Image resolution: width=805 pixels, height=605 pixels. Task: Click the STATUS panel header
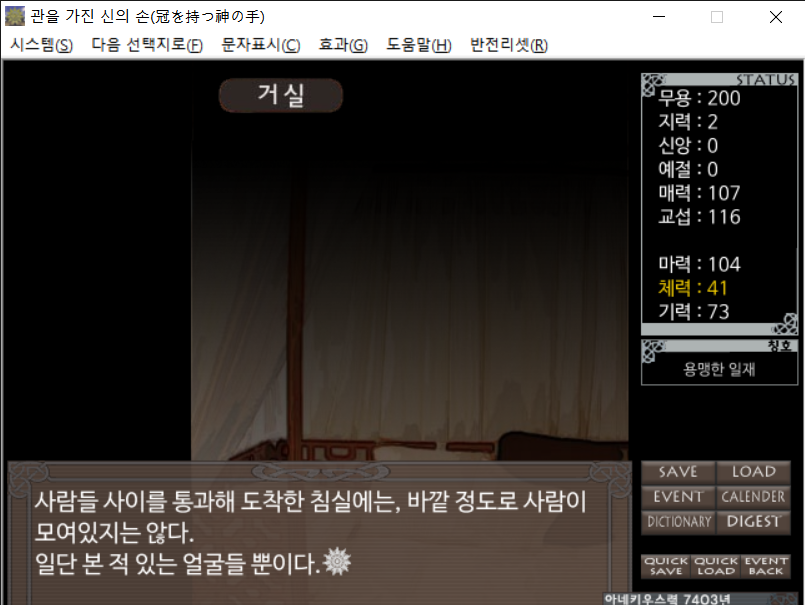720,80
